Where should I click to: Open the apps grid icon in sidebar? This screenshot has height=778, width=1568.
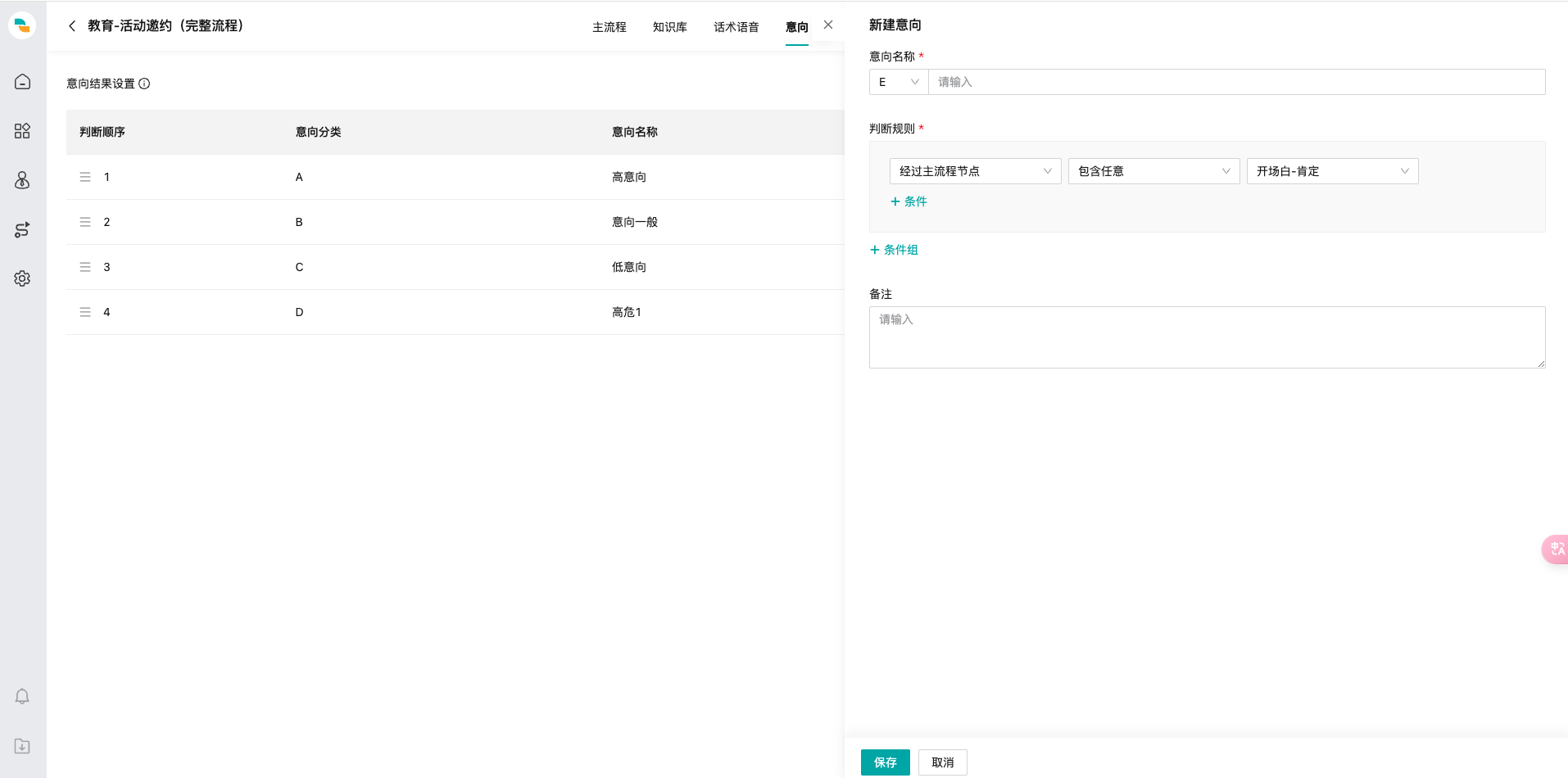(x=22, y=131)
